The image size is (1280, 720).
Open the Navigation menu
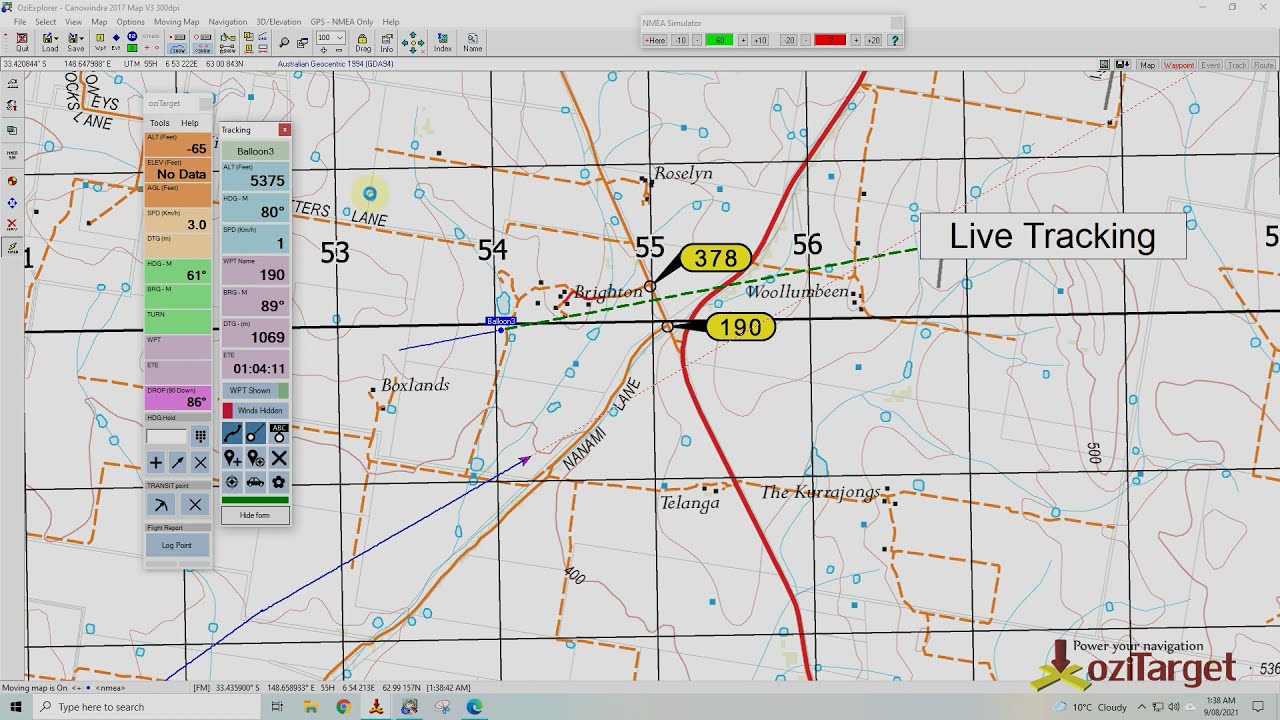[228, 22]
